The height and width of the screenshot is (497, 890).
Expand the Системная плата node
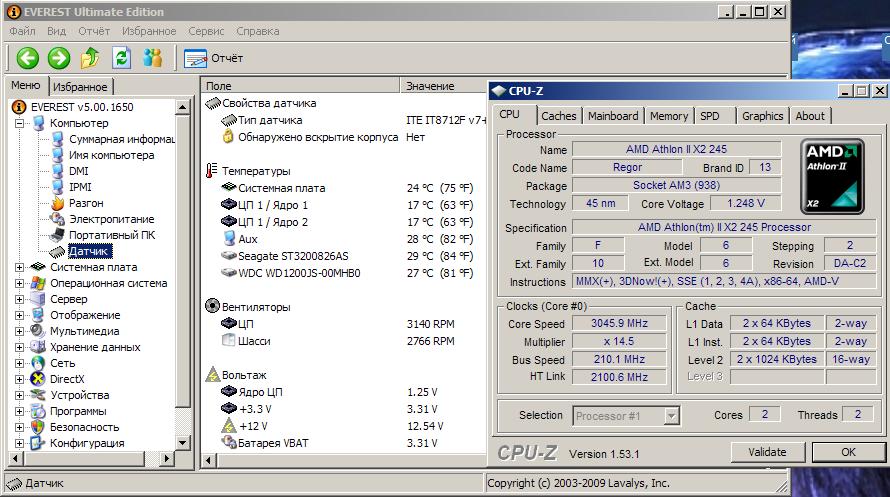(x=19, y=267)
